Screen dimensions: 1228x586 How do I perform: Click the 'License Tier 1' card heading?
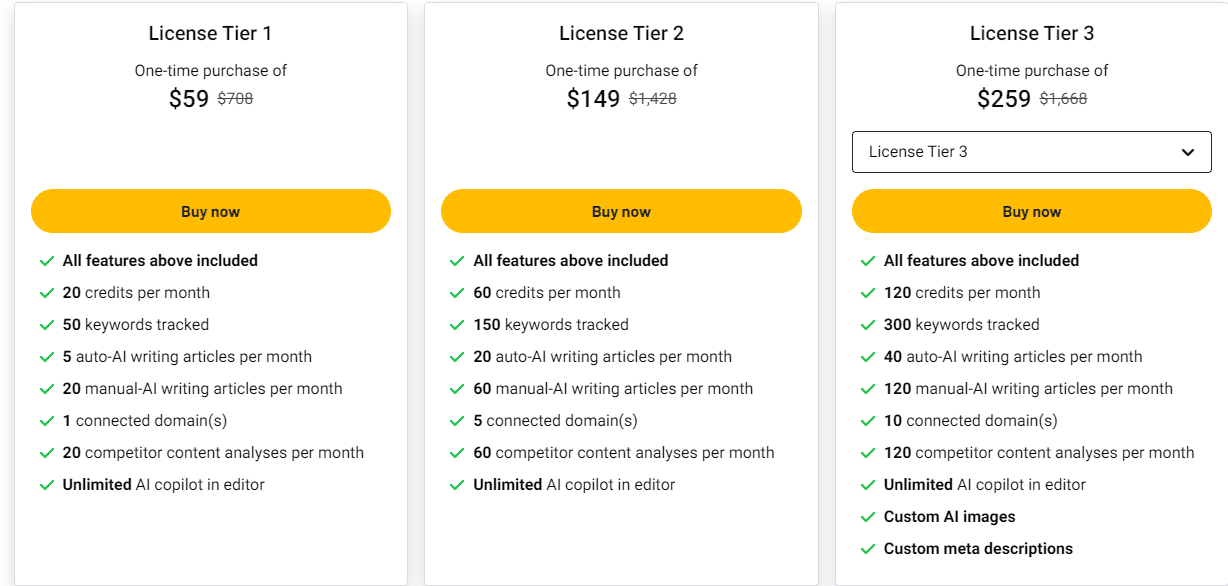[210, 32]
